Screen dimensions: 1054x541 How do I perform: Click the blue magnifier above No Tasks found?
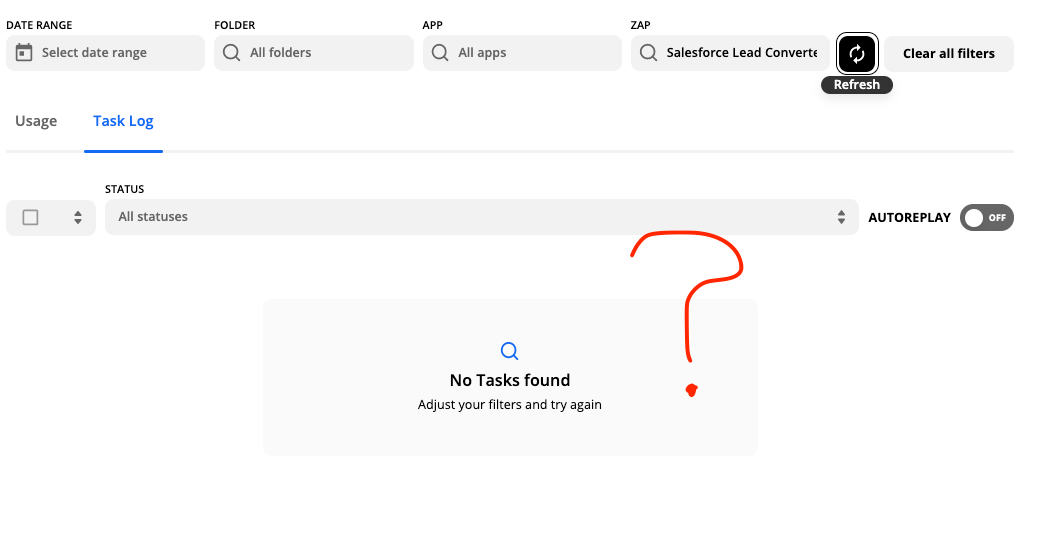pos(510,351)
